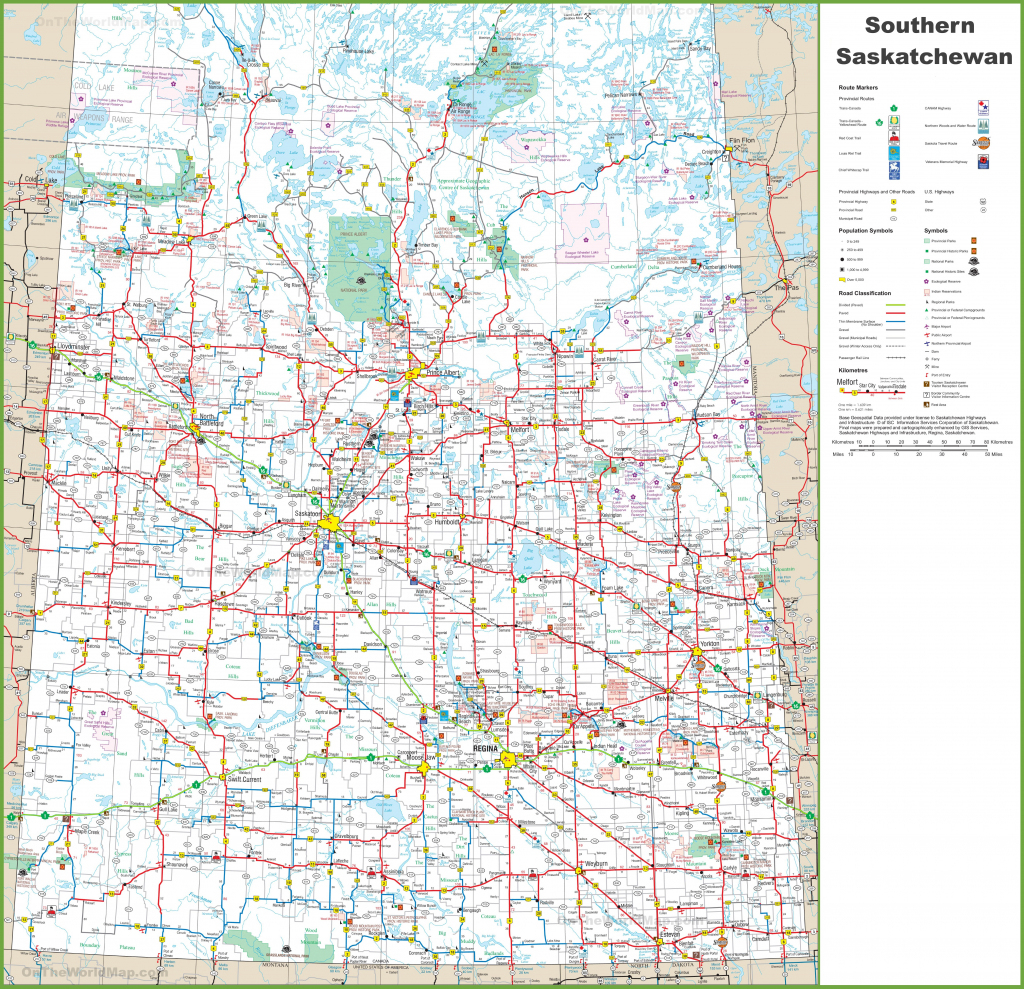
Task: Click the Chief Whitecap Trail route marker icon
Action: tap(893, 170)
